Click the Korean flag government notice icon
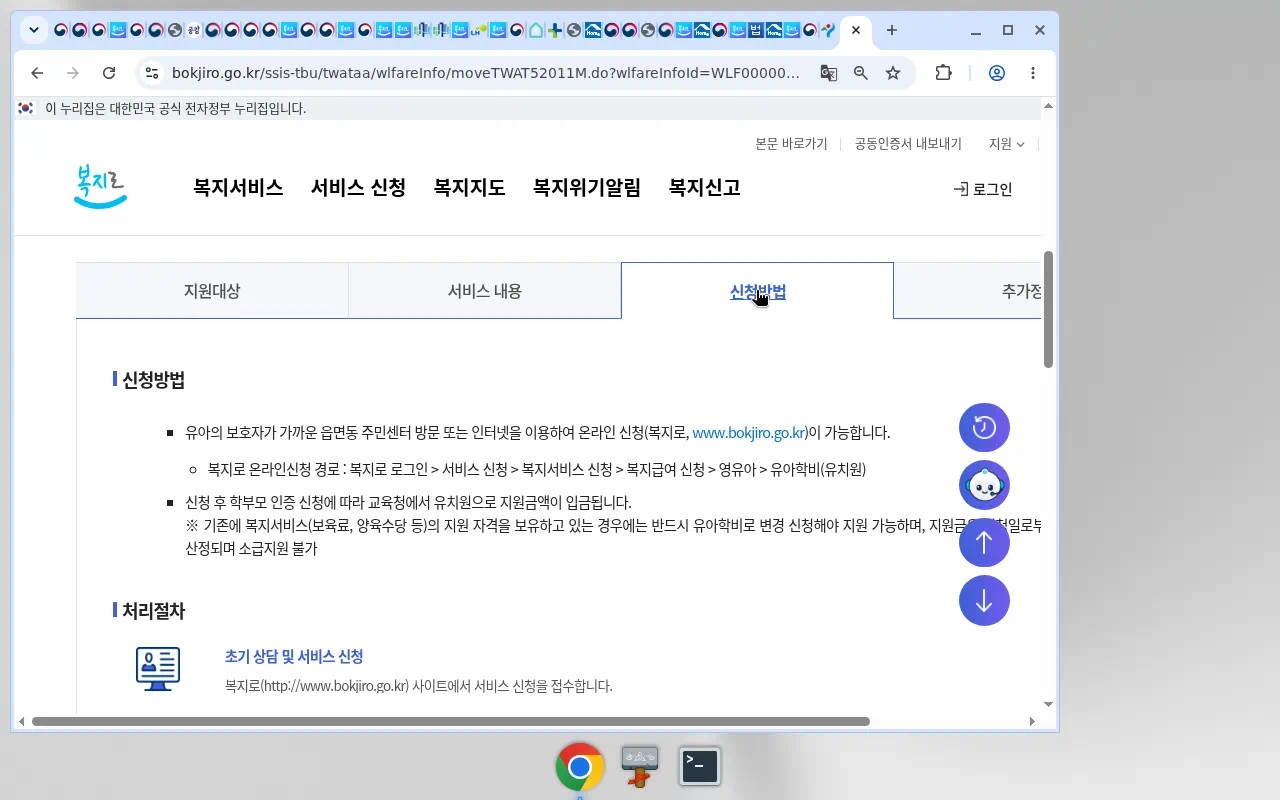Image resolution: width=1280 pixels, height=800 pixels. (x=26, y=108)
